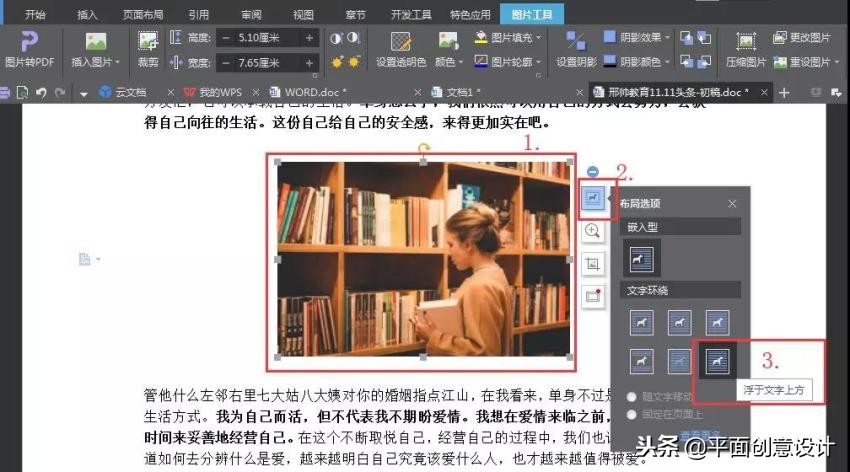The image size is (850, 472).
Task: Open the 插入 ribbon tab
Action: tap(87, 15)
